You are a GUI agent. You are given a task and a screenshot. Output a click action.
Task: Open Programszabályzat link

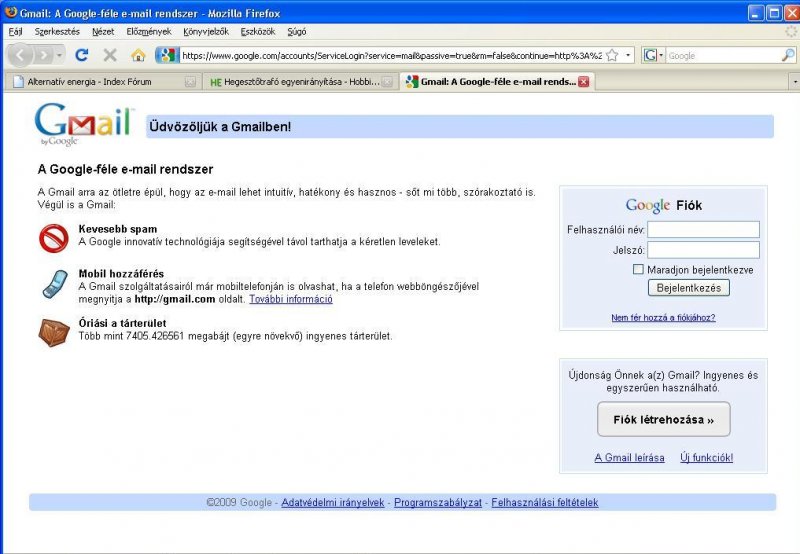point(438,502)
